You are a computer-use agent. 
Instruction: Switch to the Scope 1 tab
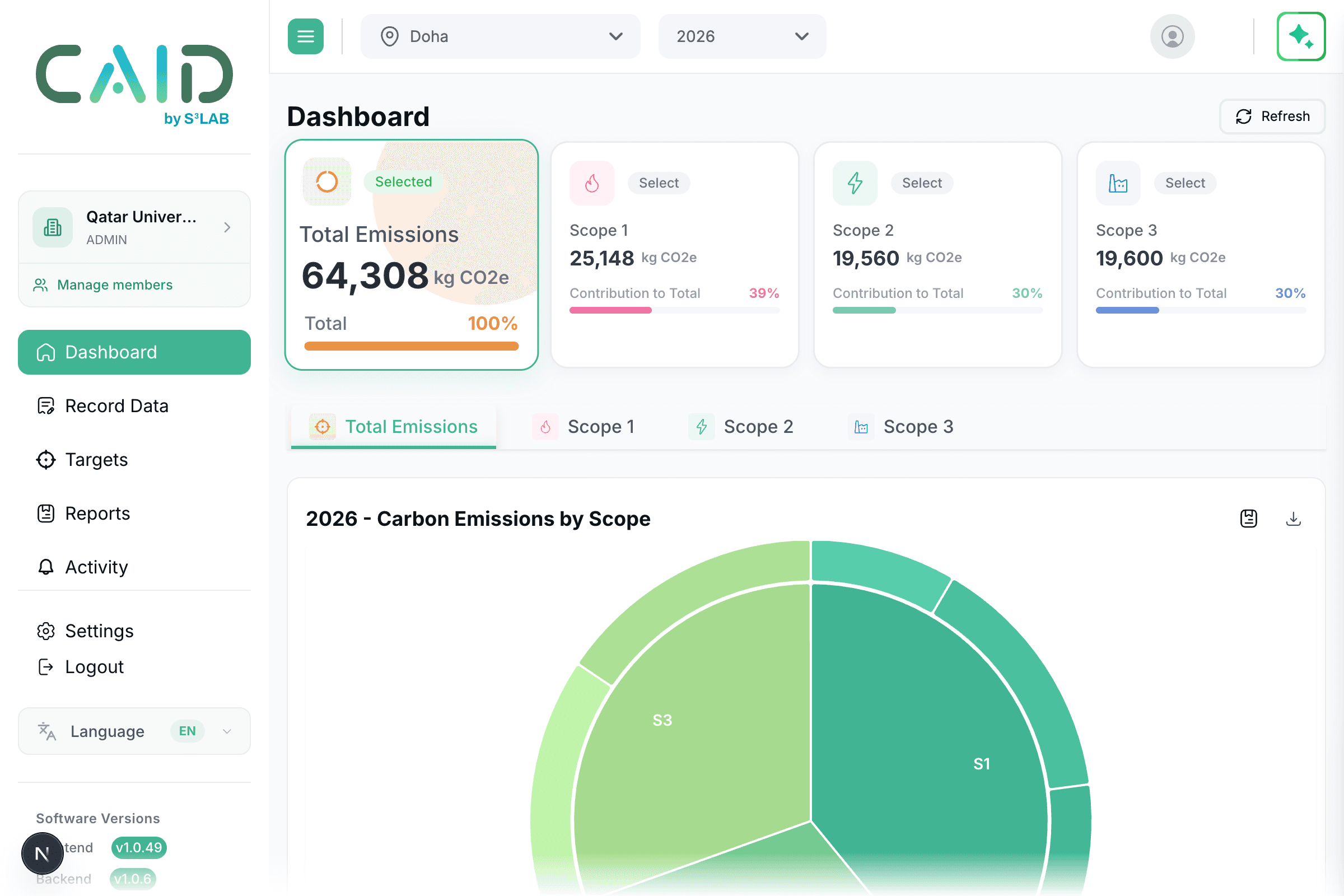coord(584,427)
